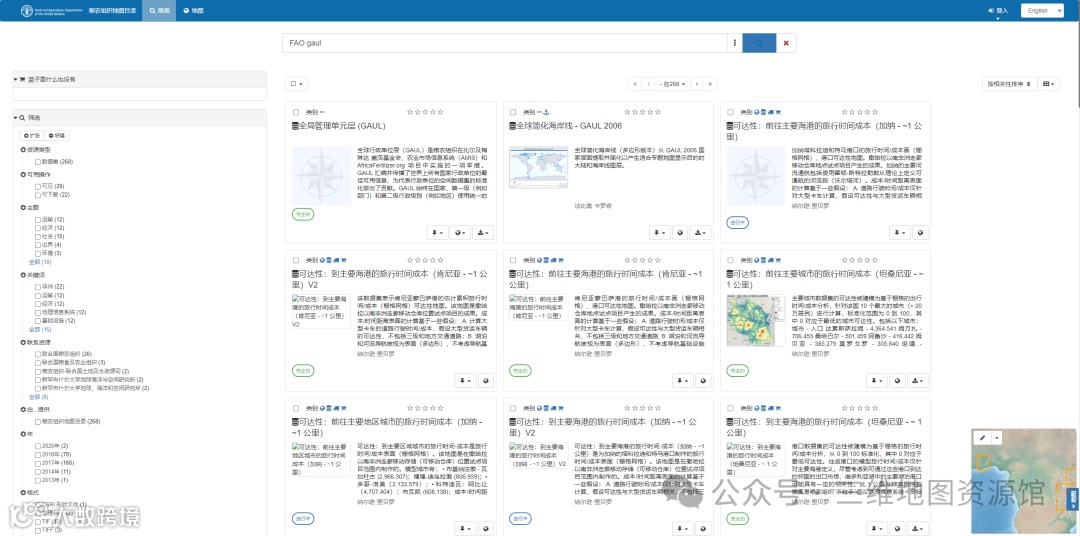Show all contacts via 全部 (8) link
Image resolution: width=1080 pixels, height=536 pixels.
[x=39, y=397]
